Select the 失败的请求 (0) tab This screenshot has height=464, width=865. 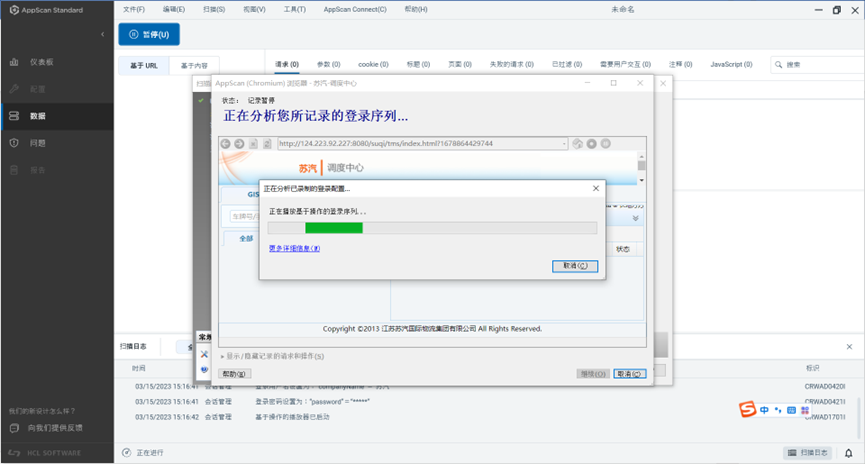(x=511, y=65)
